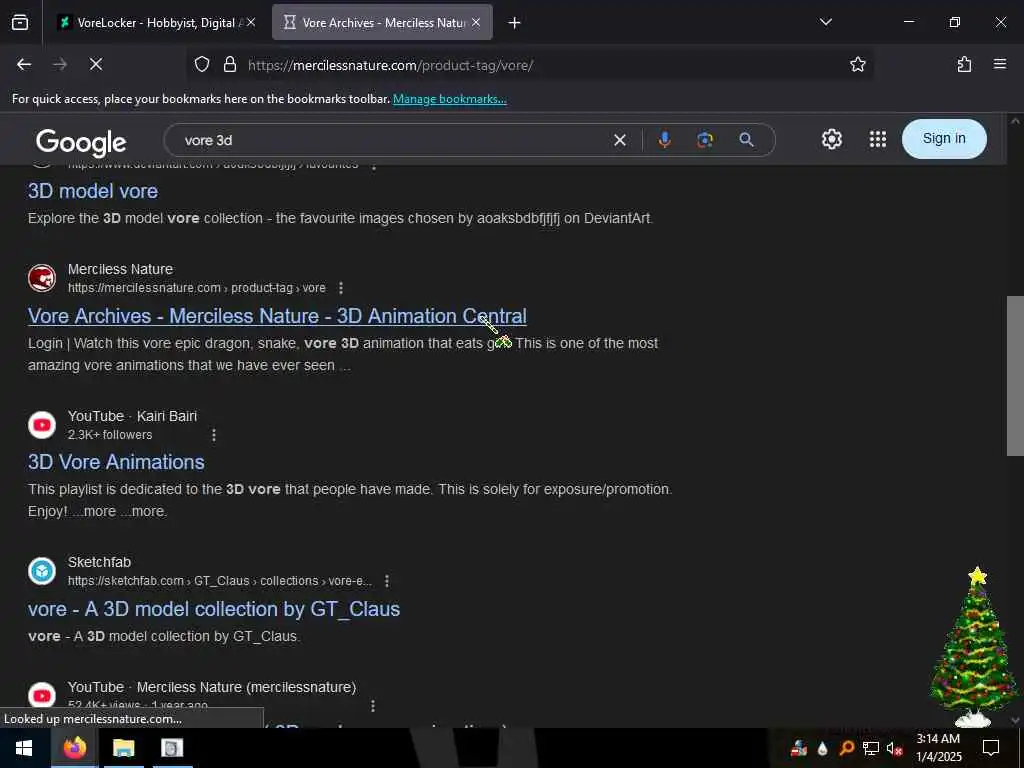Close the Vore Archives tab
Image resolution: width=1024 pixels, height=768 pixels.
[476, 22]
